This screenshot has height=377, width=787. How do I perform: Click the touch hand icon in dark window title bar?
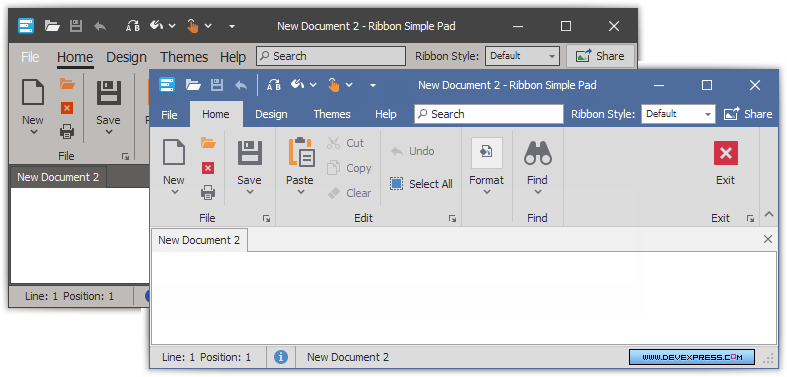[x=193, y=26]
